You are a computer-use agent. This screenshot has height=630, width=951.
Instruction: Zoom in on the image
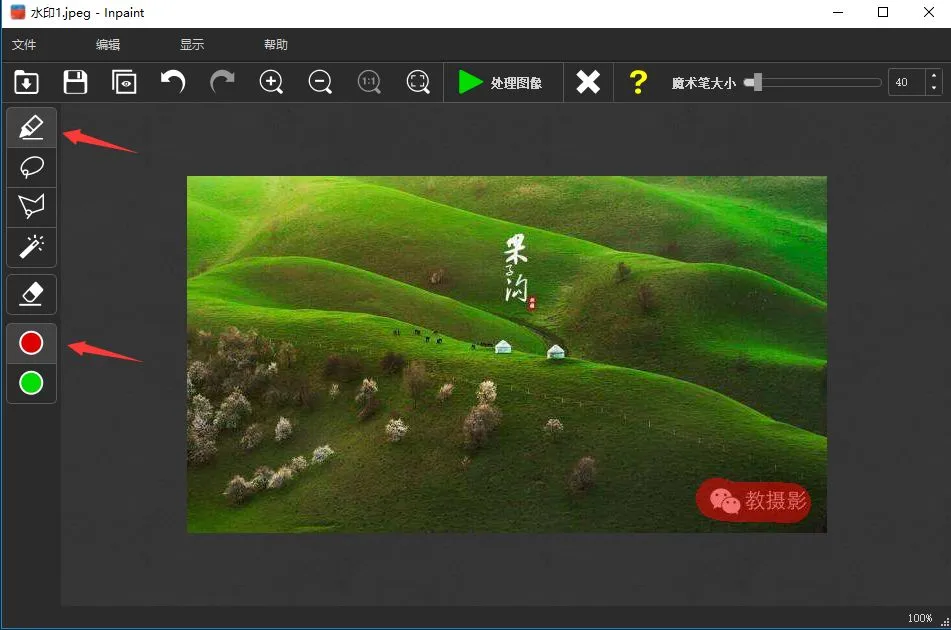coord(271,82)
